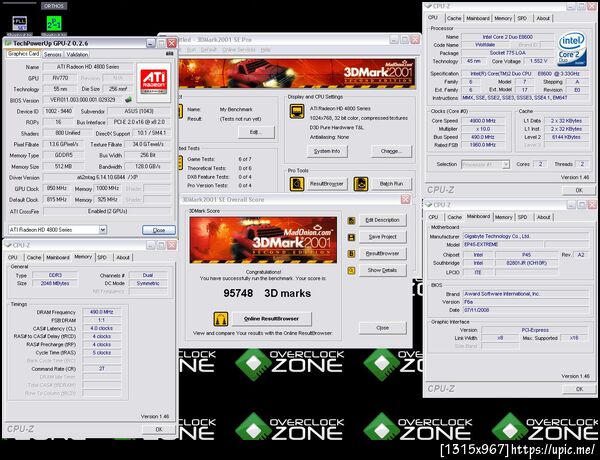Click the BIOS save chip icon in GPU-Z
This screenshot has height=460, width=600.
129,100
